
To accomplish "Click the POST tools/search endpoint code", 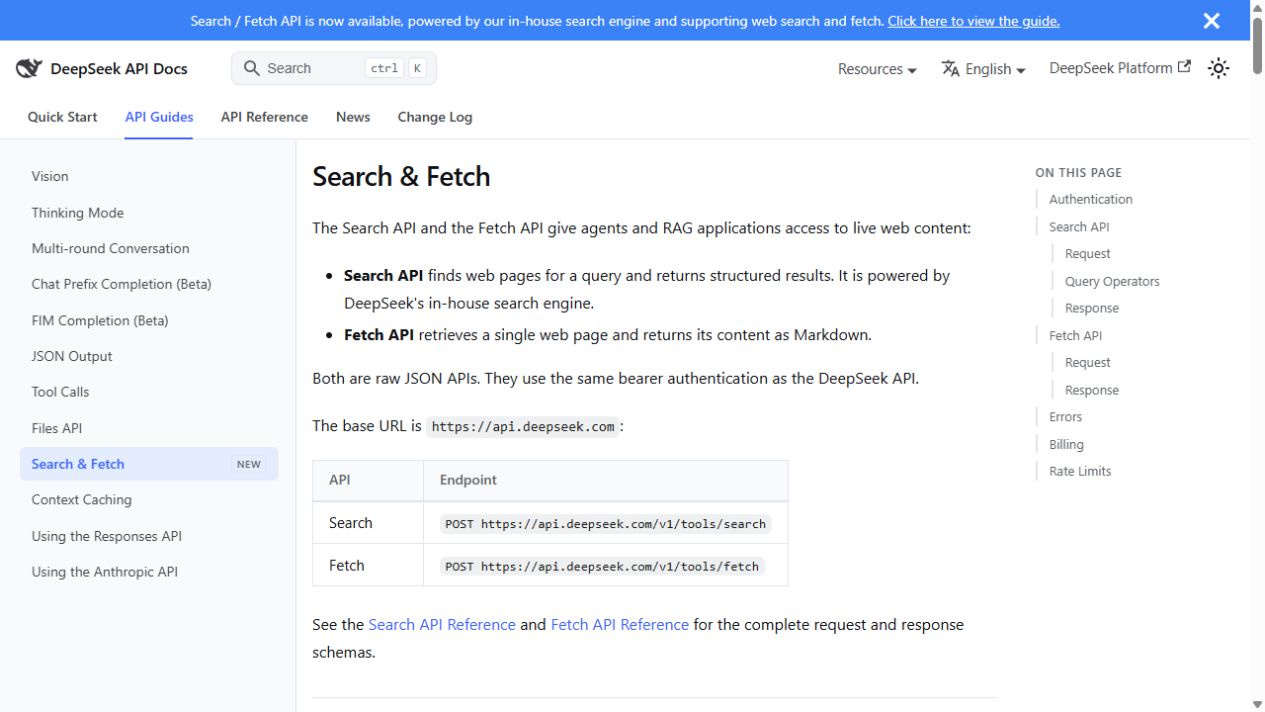I will pos(606,523).
